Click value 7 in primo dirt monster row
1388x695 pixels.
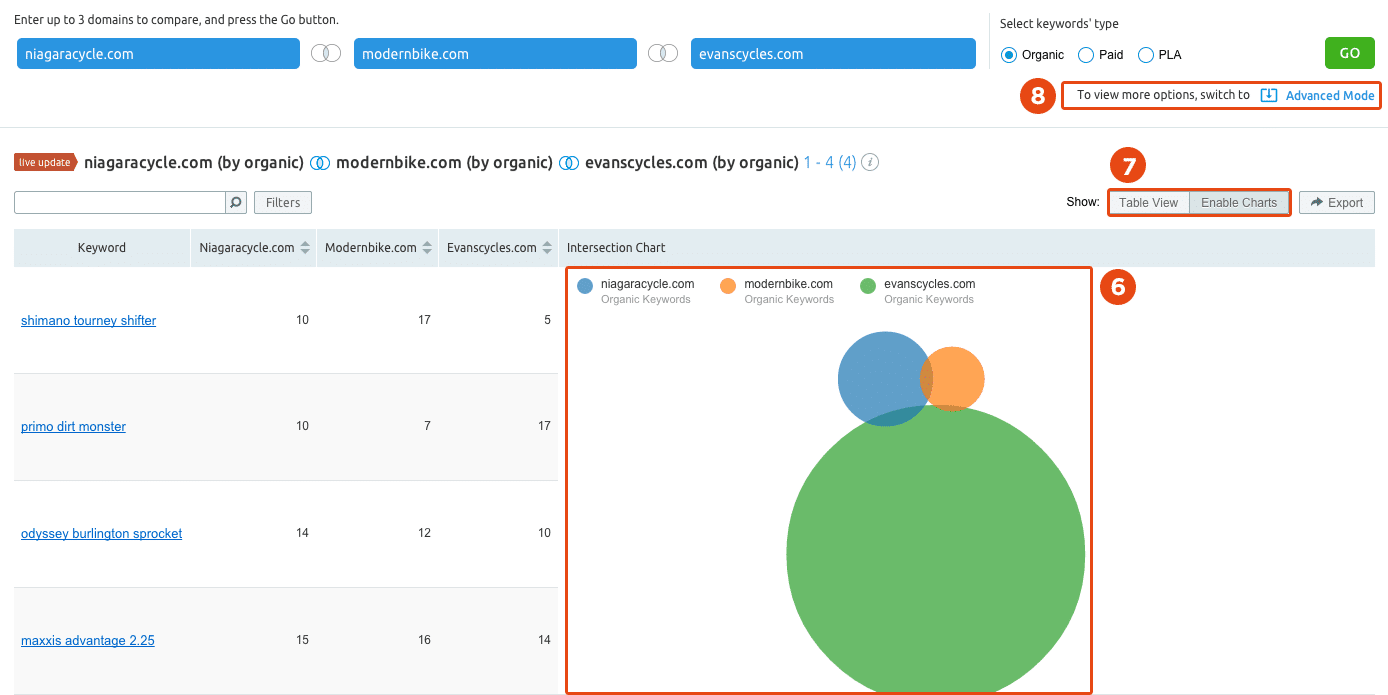(x=427, y=426)
